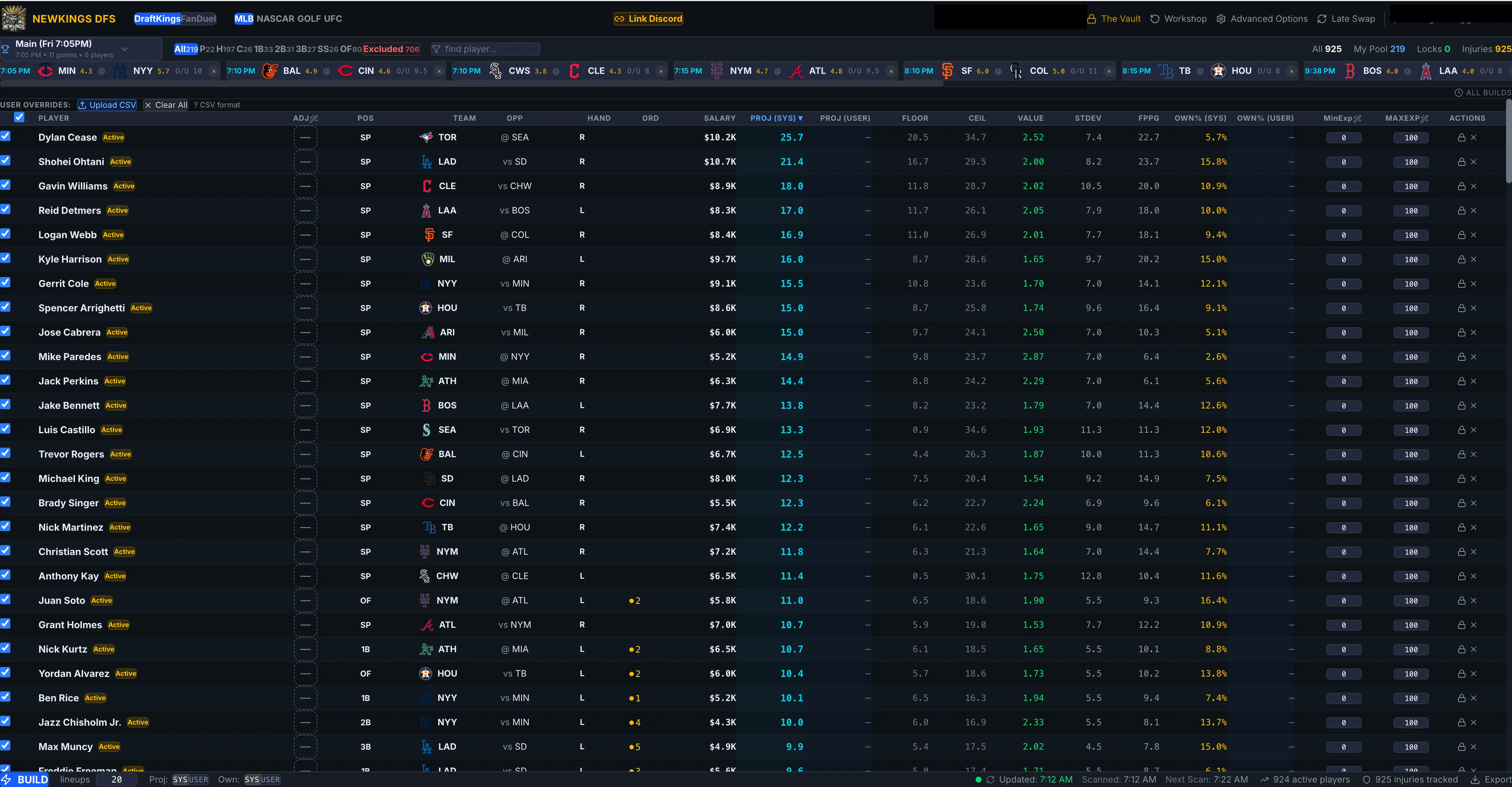Image resolution: width=1512 pixels, height=787 pixels.
Task: Uncheck Reid Detmers' row checkbox
Action: (x=5, y=209)
